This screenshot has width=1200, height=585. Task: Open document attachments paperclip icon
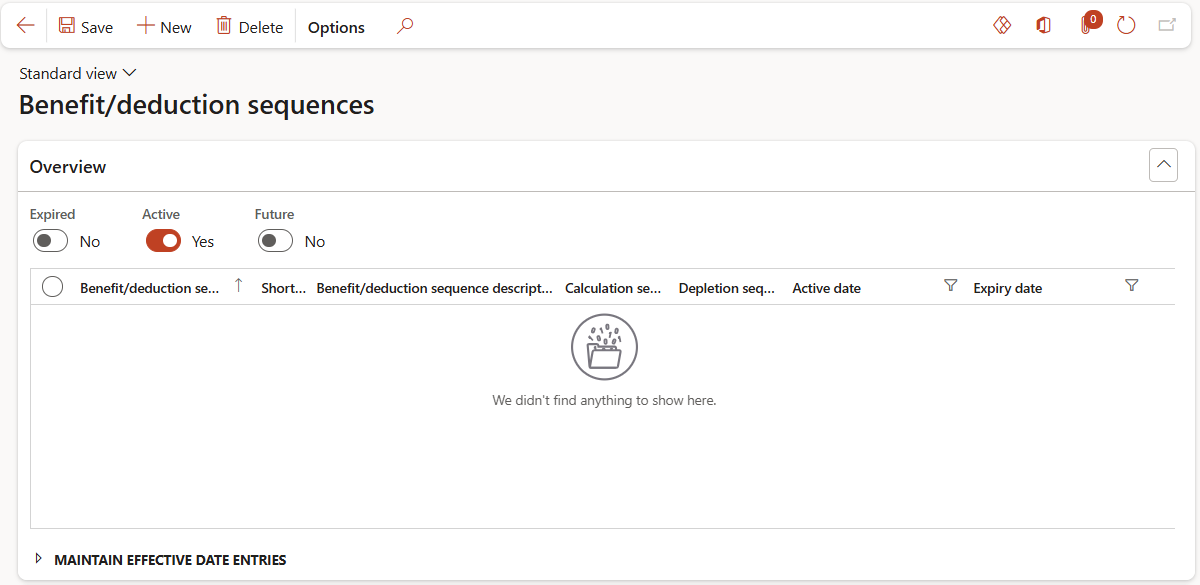click(1086, 26)
